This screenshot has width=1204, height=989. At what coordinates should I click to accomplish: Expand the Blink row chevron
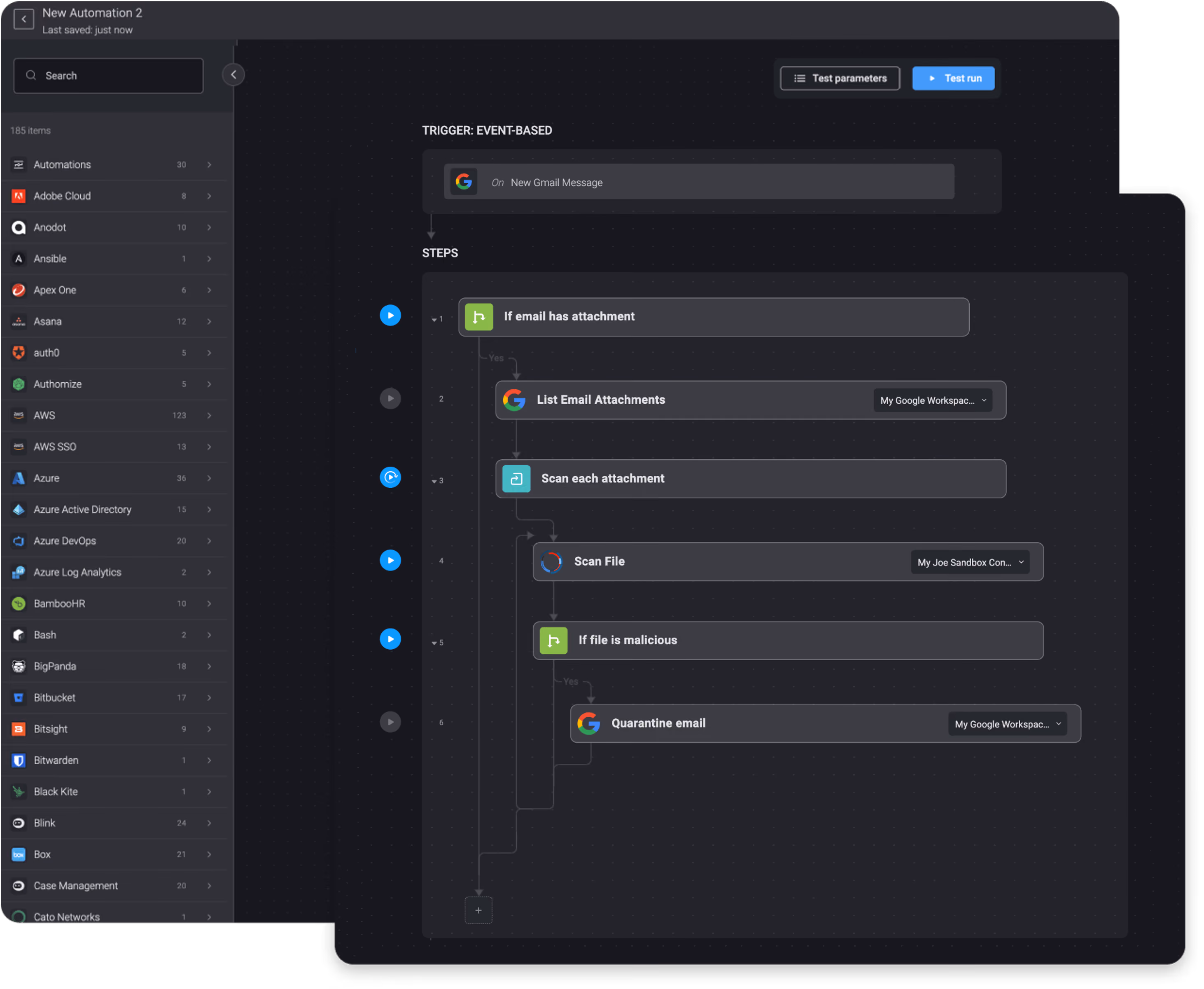pos(210,823)
